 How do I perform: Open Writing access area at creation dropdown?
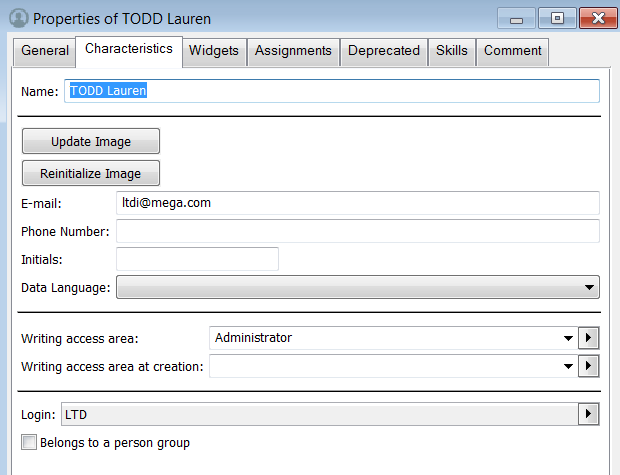click(x=567, y=367)
